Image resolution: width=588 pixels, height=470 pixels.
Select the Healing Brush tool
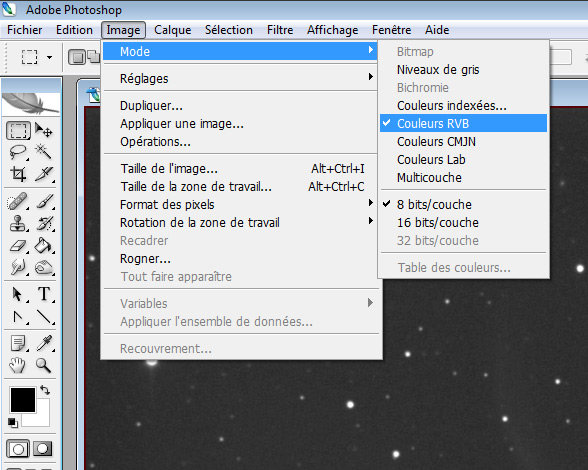[18, 201]
